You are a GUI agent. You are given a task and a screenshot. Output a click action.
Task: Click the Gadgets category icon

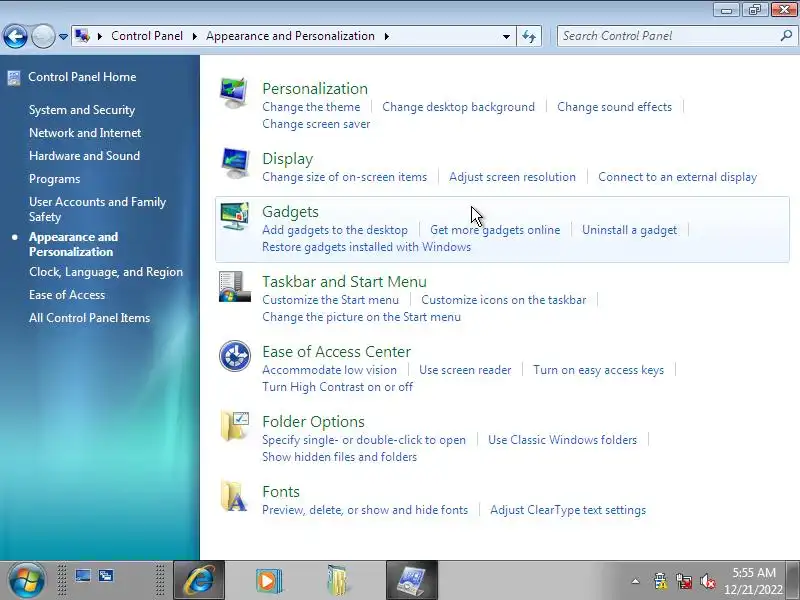pos(235,216)
